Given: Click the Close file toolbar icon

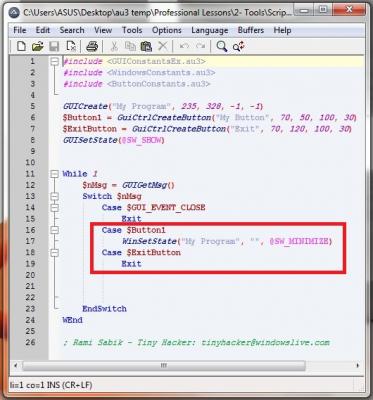Looking at the screenshot, I should pyautogui.click(x=71, y=46).
